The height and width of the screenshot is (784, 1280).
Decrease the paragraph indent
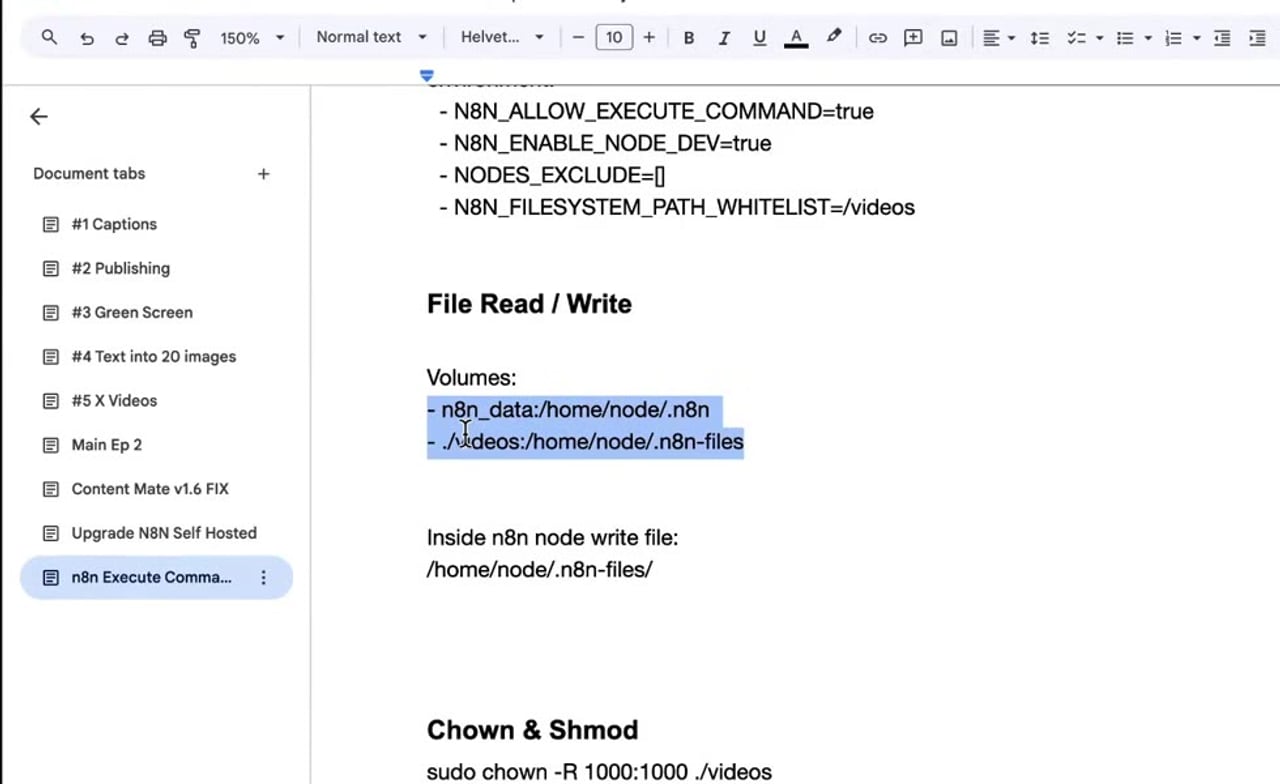click(x=1222, y=38)
